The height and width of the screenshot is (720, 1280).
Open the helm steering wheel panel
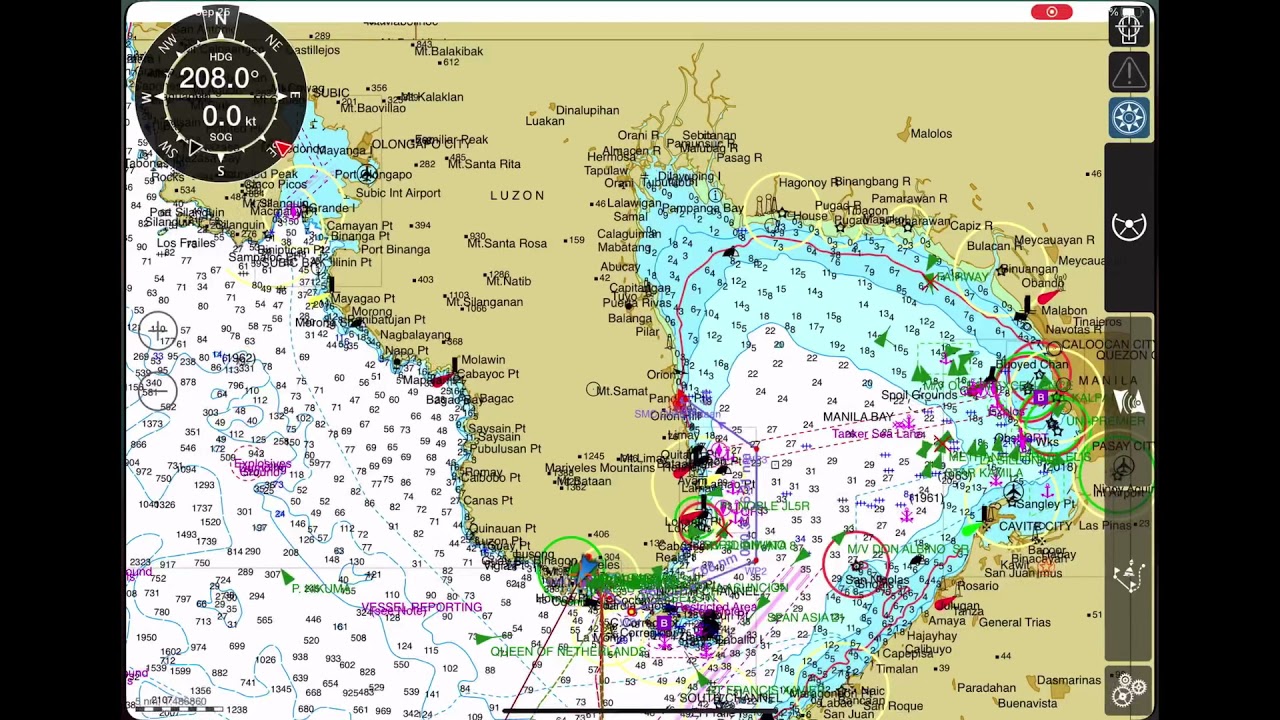1129,227
